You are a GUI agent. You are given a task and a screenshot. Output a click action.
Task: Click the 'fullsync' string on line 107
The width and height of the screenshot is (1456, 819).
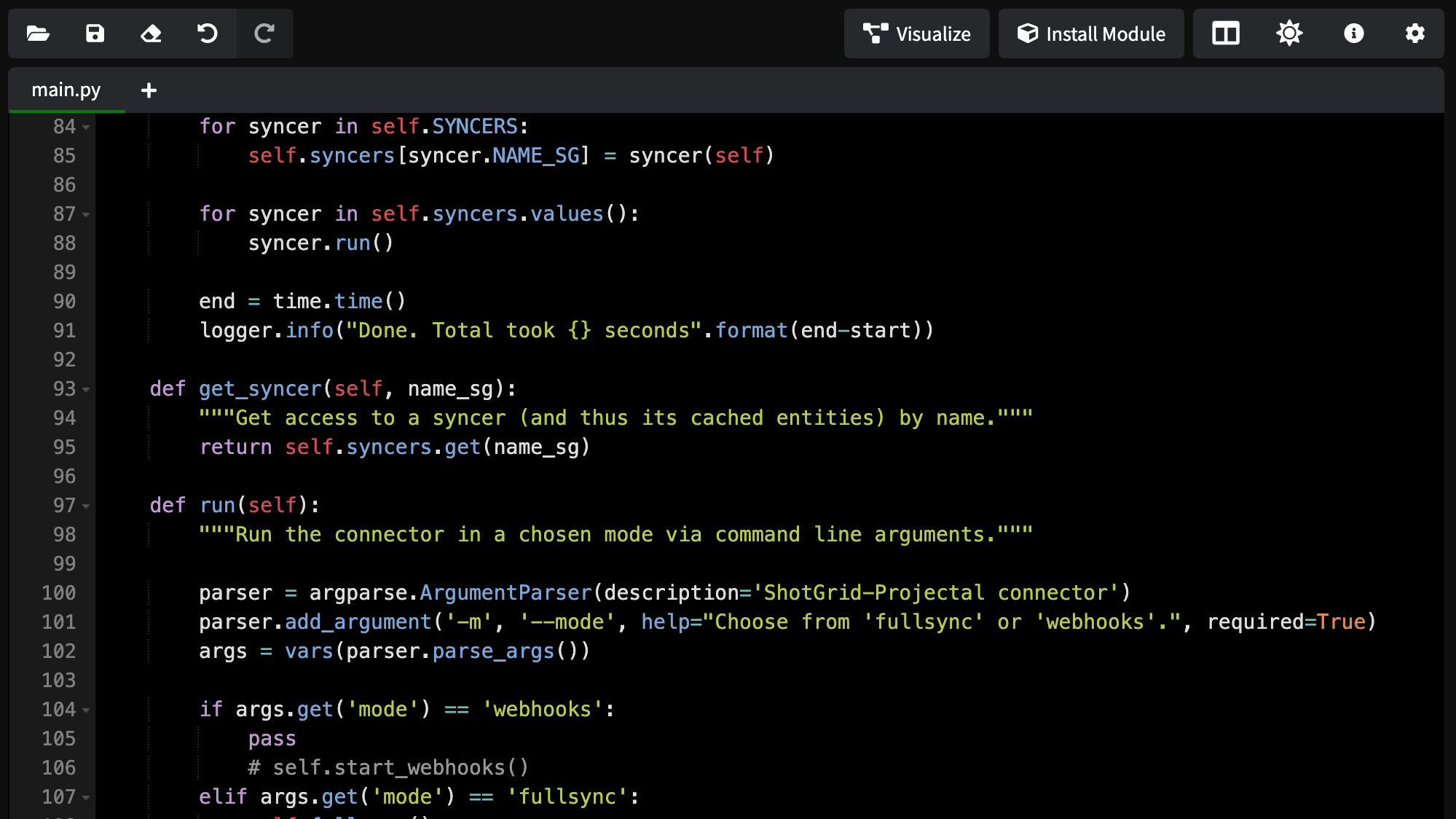[567, 797]
